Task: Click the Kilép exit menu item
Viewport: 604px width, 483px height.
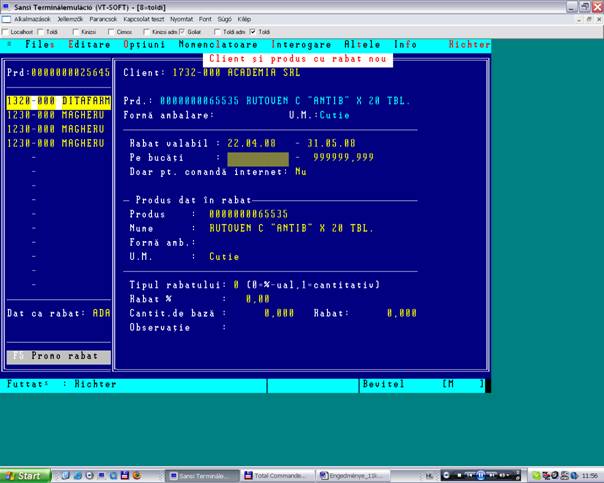Action: [244, 19]
